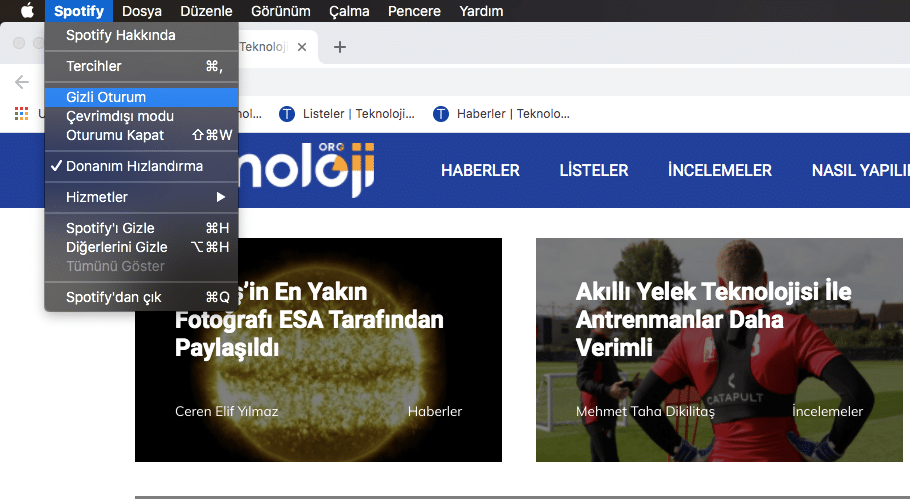910x499 pixels.
Task: Open the Yardım menu
Action: pyautogui.click(x=481, y=10)
